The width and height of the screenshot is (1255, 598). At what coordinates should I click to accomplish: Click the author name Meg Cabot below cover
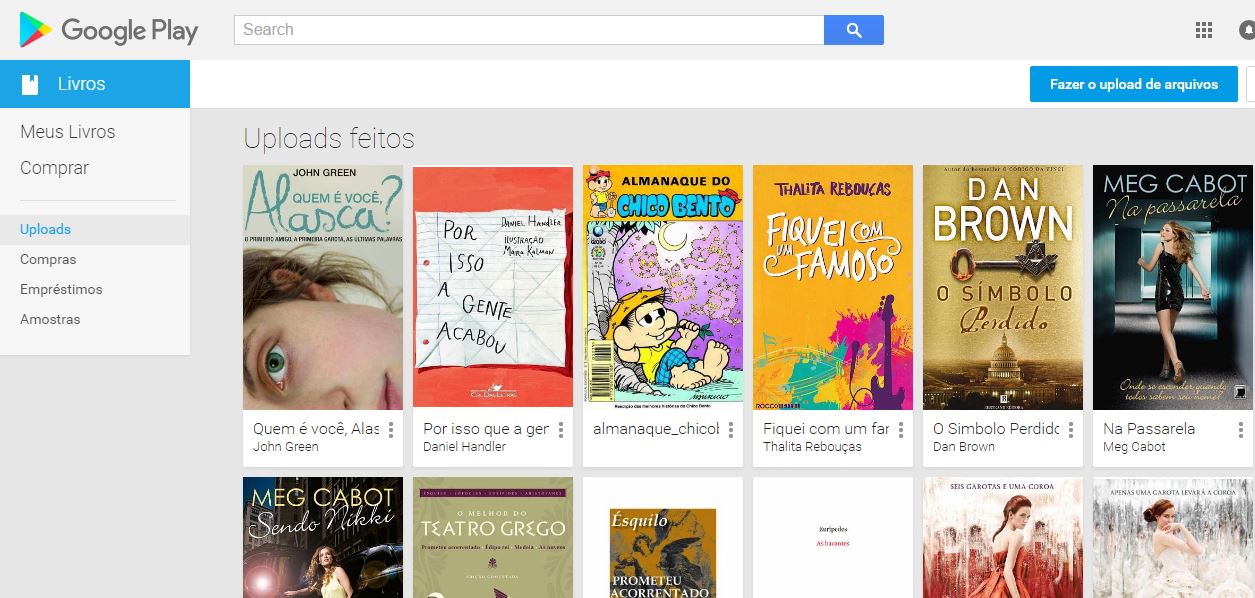[x=1134, y=447]
